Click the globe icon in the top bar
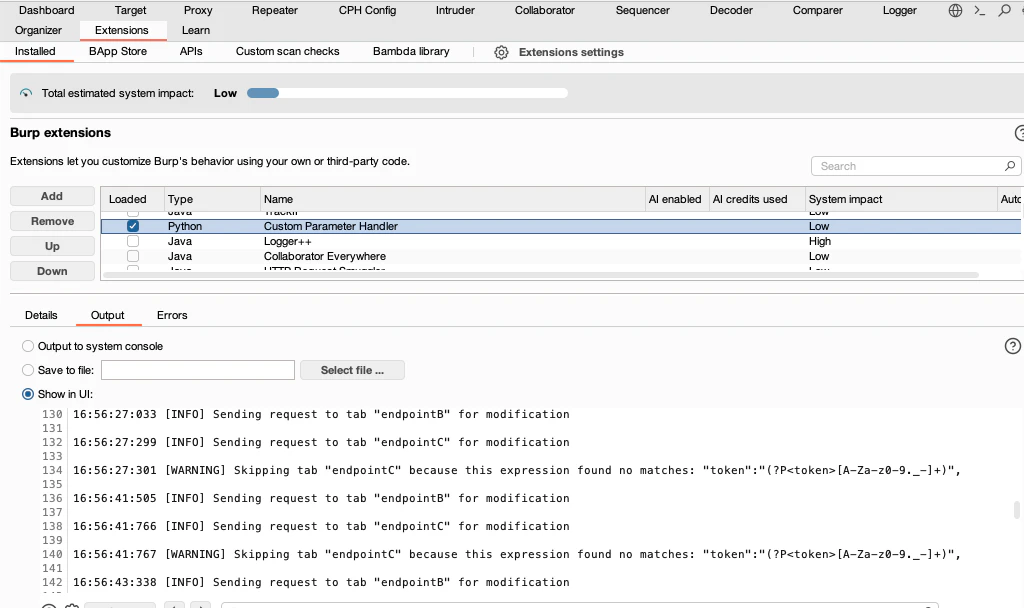 pos(955,10)
